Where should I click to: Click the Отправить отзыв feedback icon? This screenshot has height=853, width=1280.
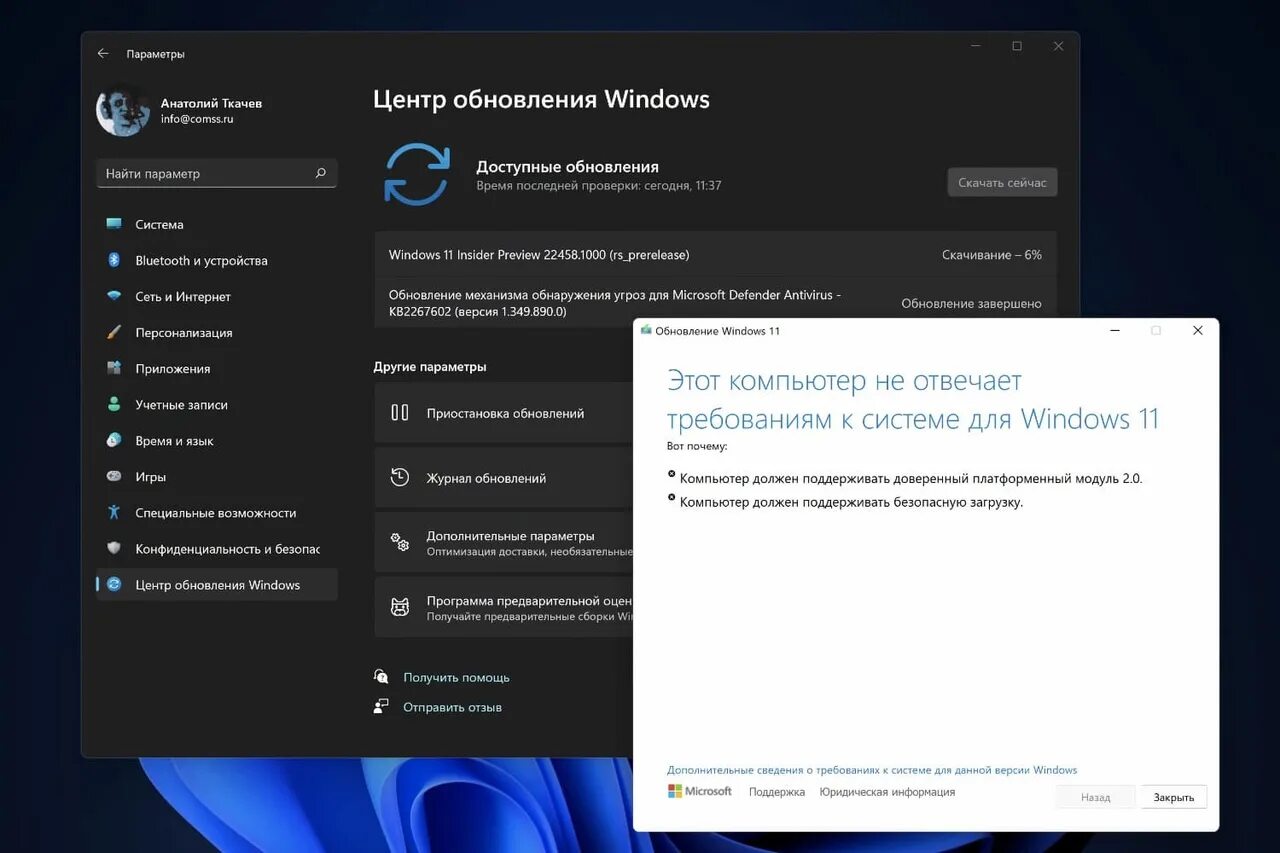coord(381,706)
